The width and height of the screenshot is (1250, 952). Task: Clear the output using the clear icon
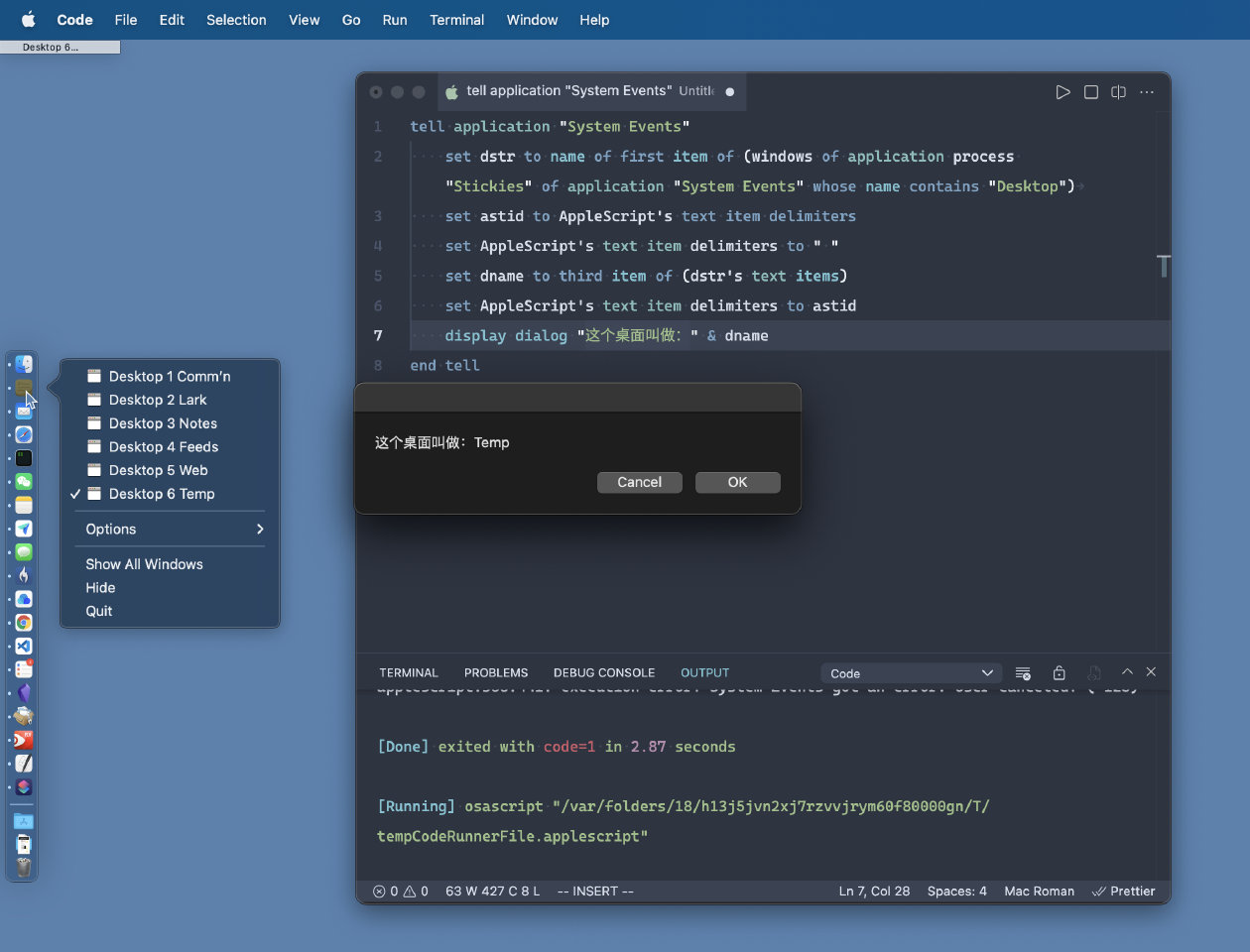(1023, 673)
